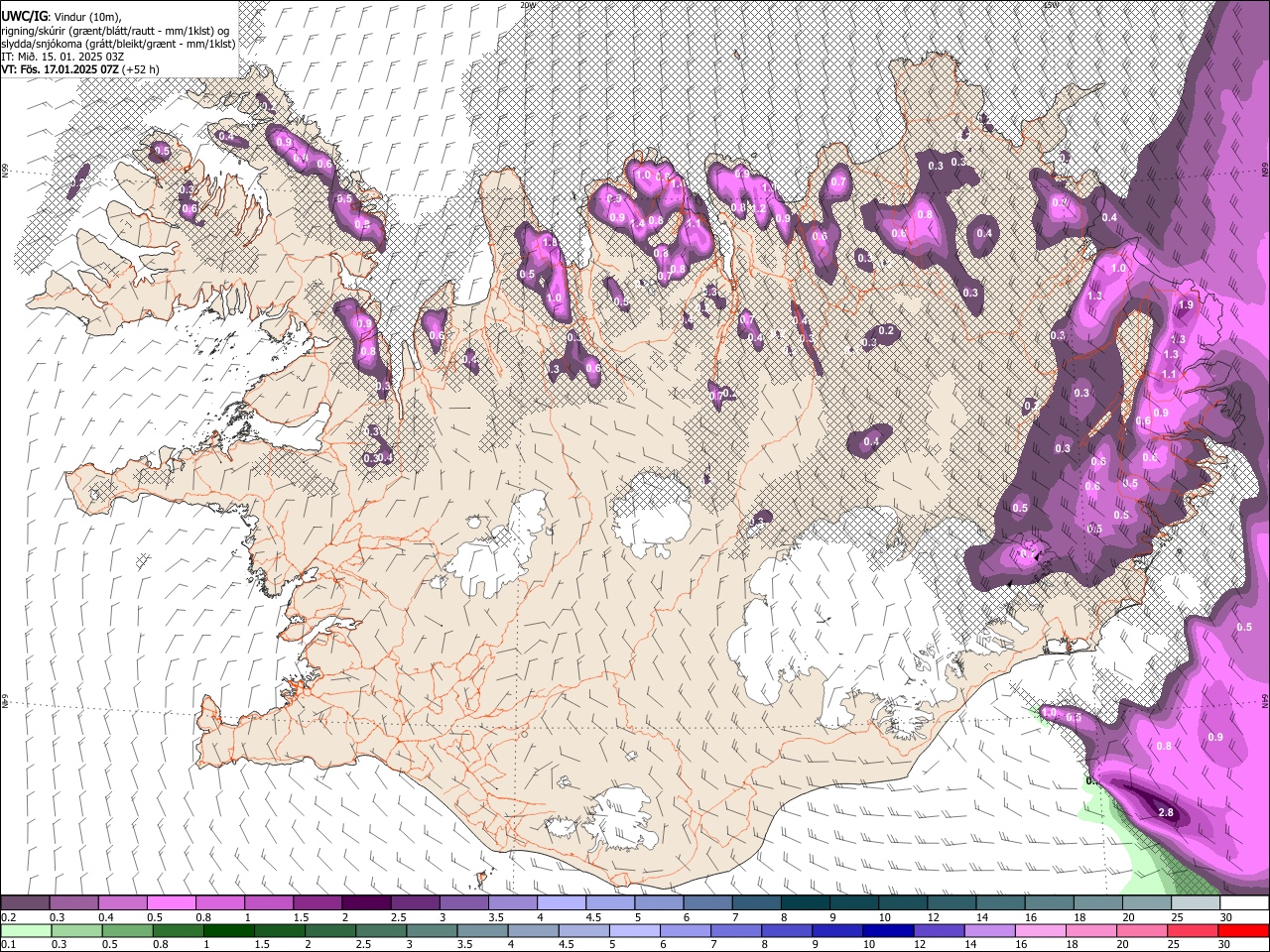Viewport: 1270px width, 952px height.
Task: Click the upper legend swatch for 3–3.5
Action: (463, 902)
